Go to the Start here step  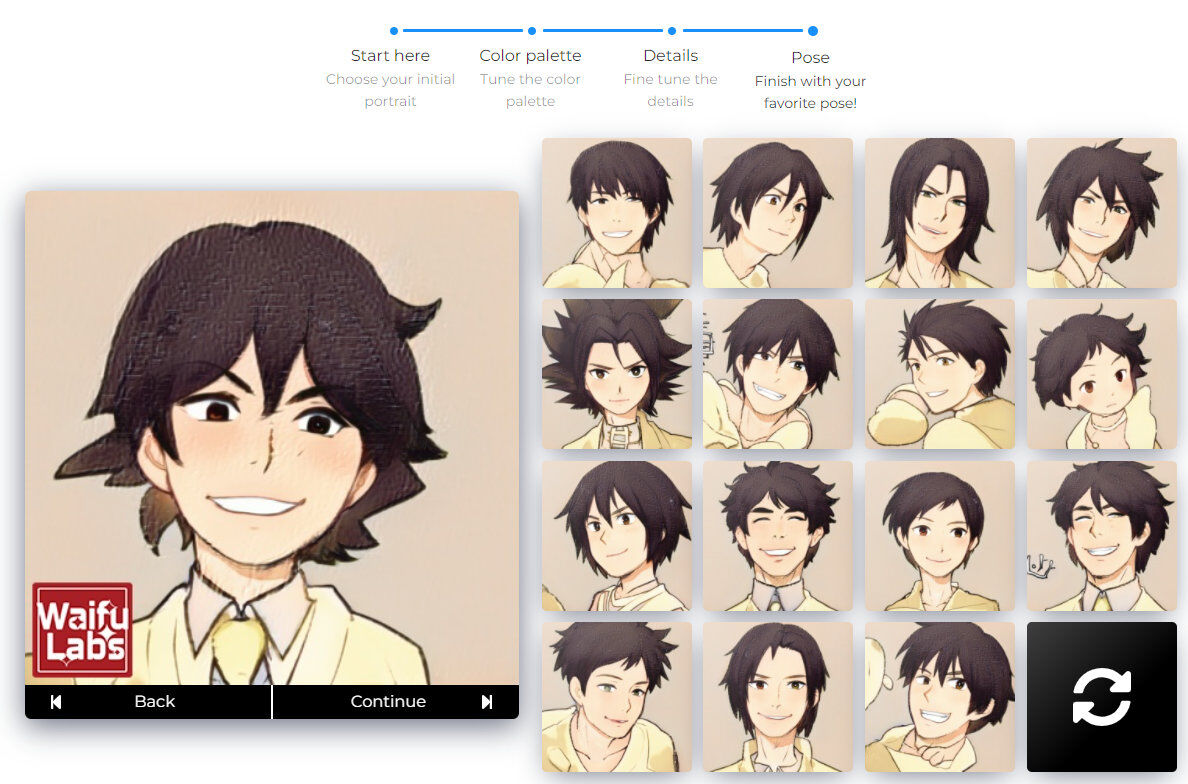(x=390, y=56)
